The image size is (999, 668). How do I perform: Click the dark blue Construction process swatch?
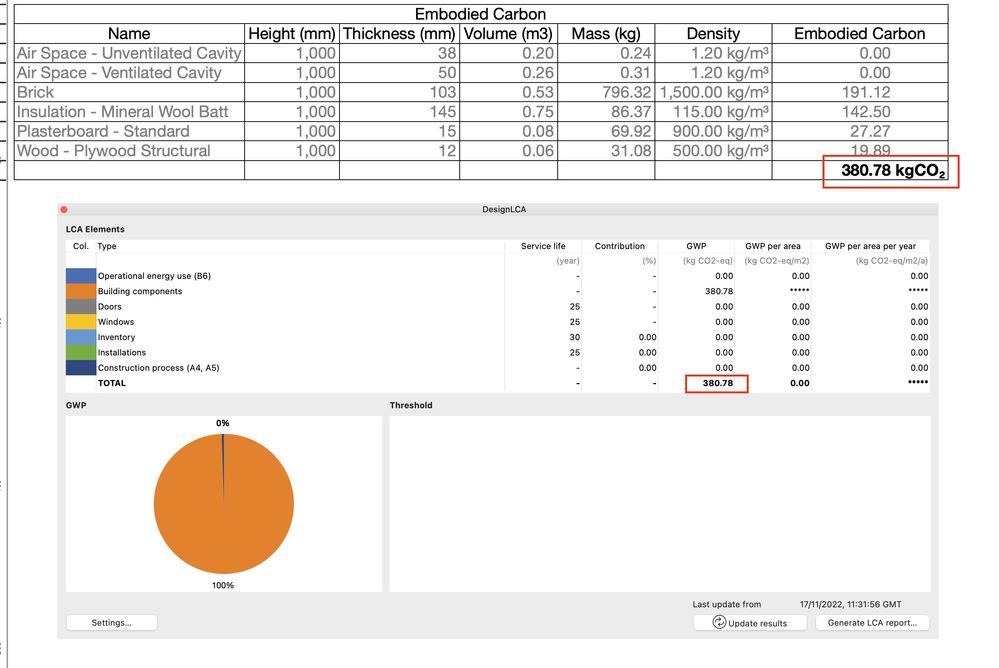tap(80, 368)
